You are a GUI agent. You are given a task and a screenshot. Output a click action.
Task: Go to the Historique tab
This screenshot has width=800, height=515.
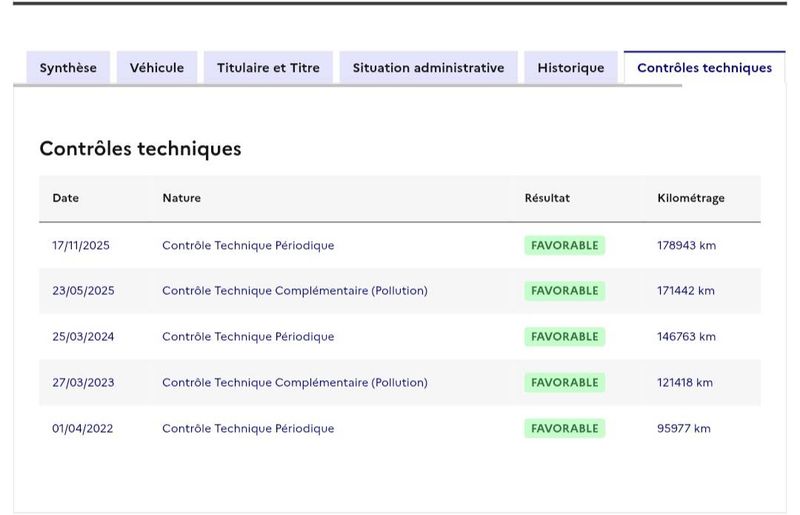point(571,67)
